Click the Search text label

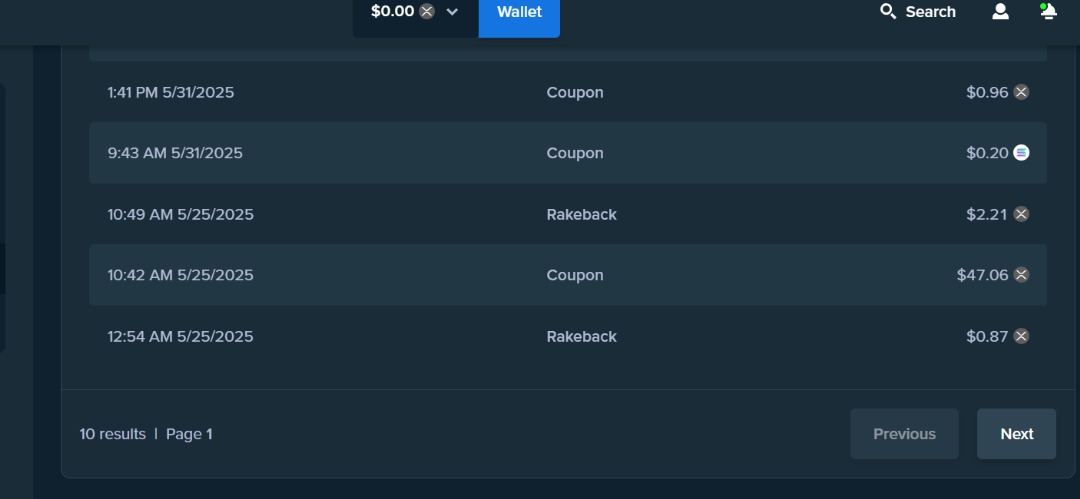tap(931, 12)
